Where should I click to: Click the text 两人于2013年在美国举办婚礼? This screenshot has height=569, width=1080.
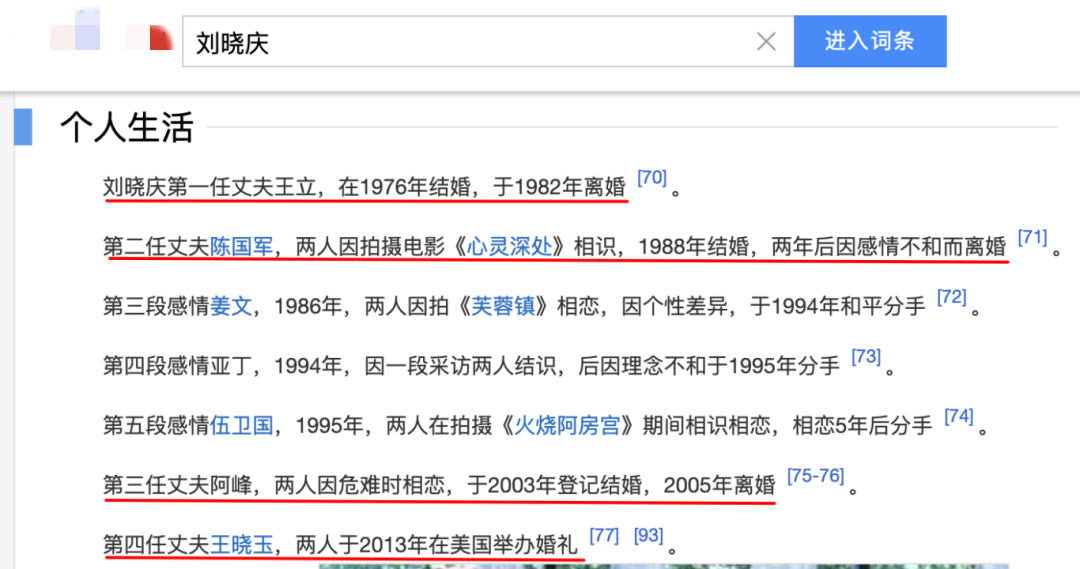[436, 546]
